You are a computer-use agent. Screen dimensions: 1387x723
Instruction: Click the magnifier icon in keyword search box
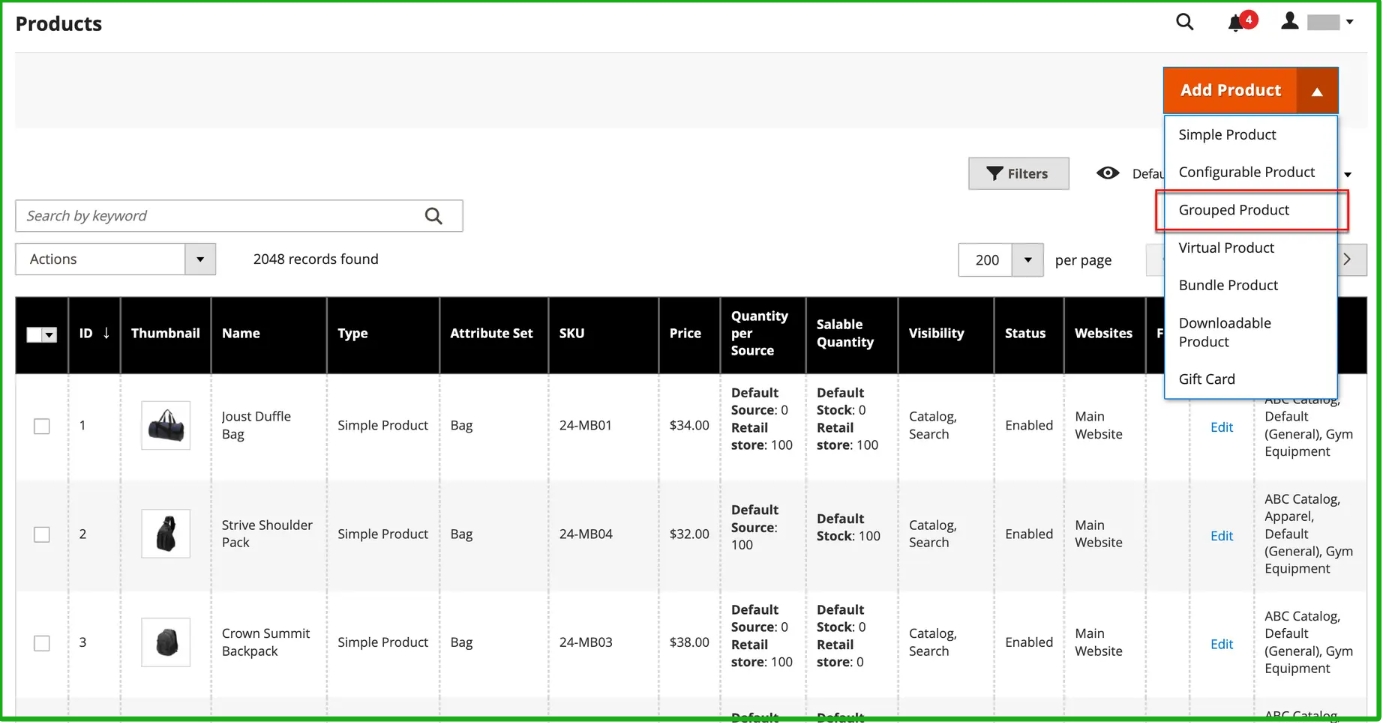point(433,216)
